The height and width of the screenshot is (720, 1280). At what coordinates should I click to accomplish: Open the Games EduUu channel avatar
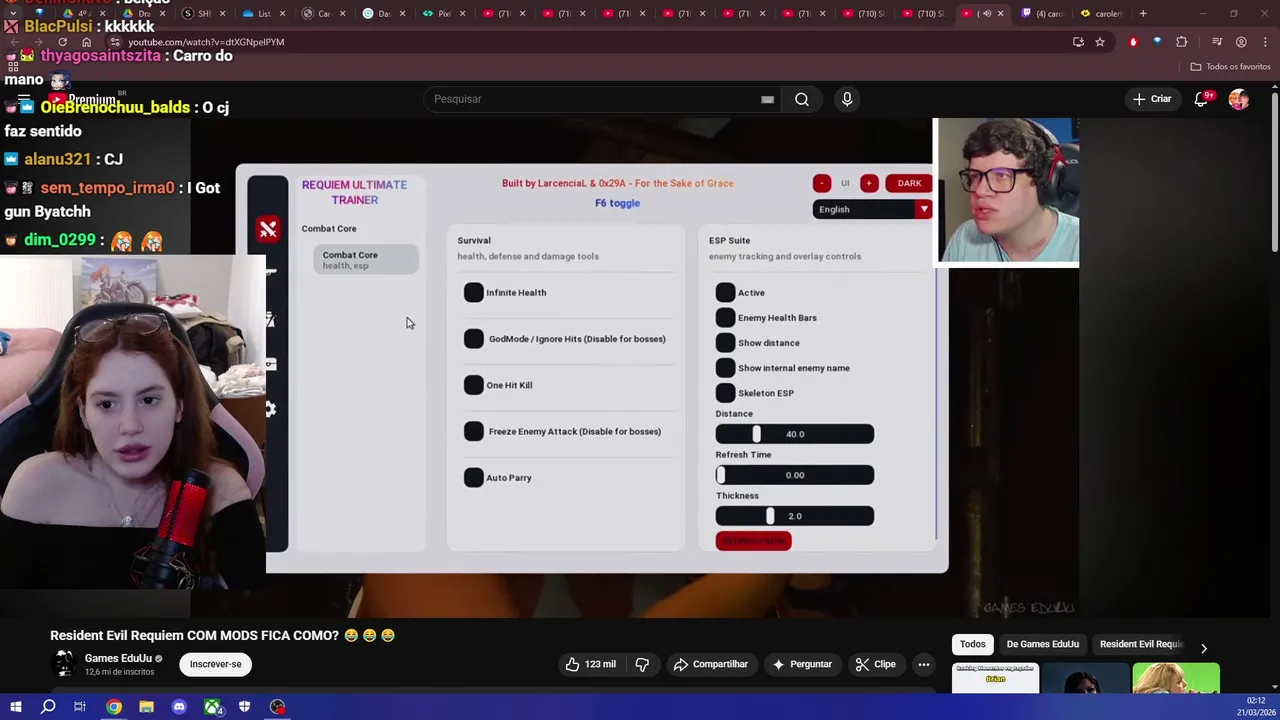(64, 663)
